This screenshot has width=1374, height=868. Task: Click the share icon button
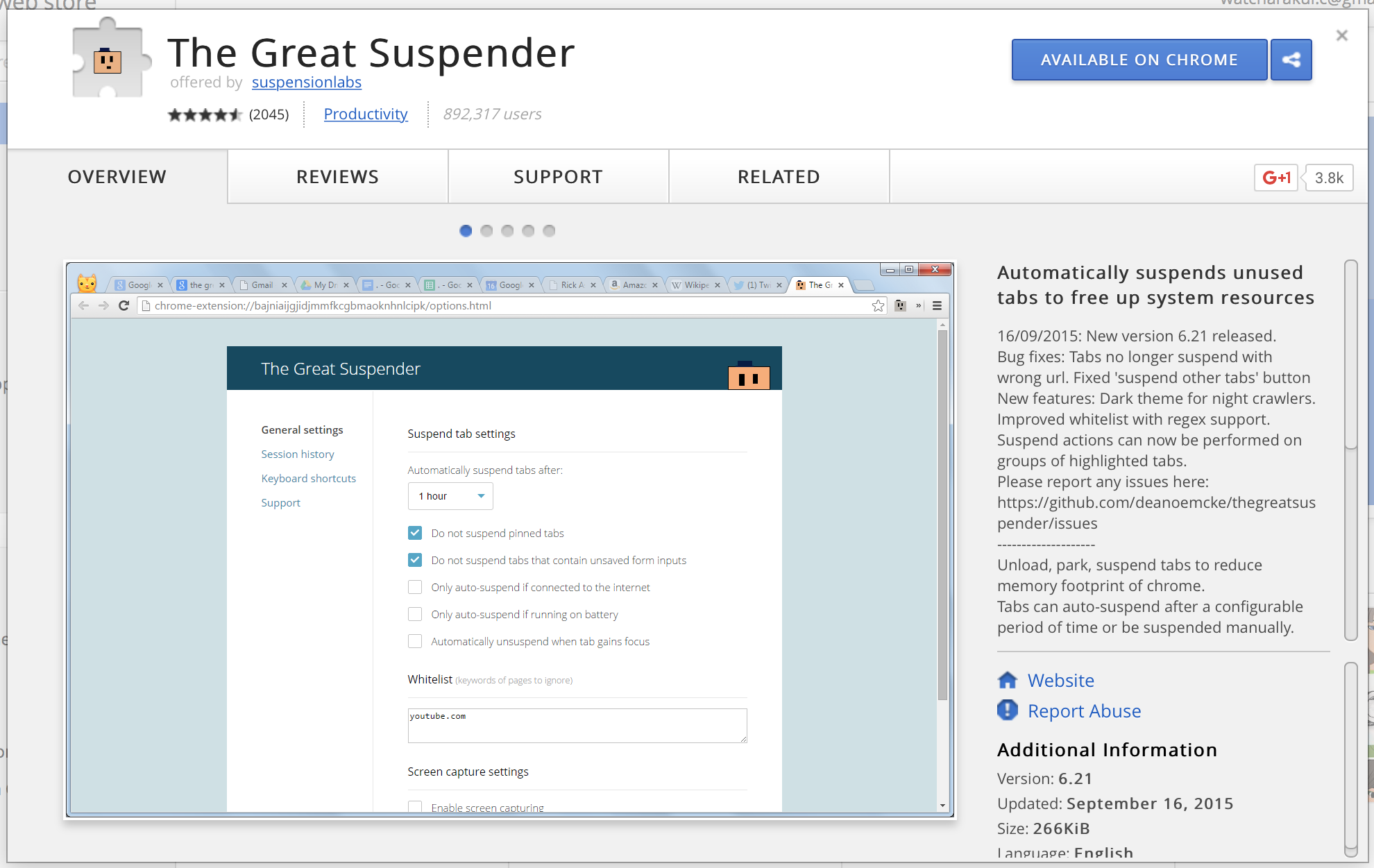pos(1291,60)
